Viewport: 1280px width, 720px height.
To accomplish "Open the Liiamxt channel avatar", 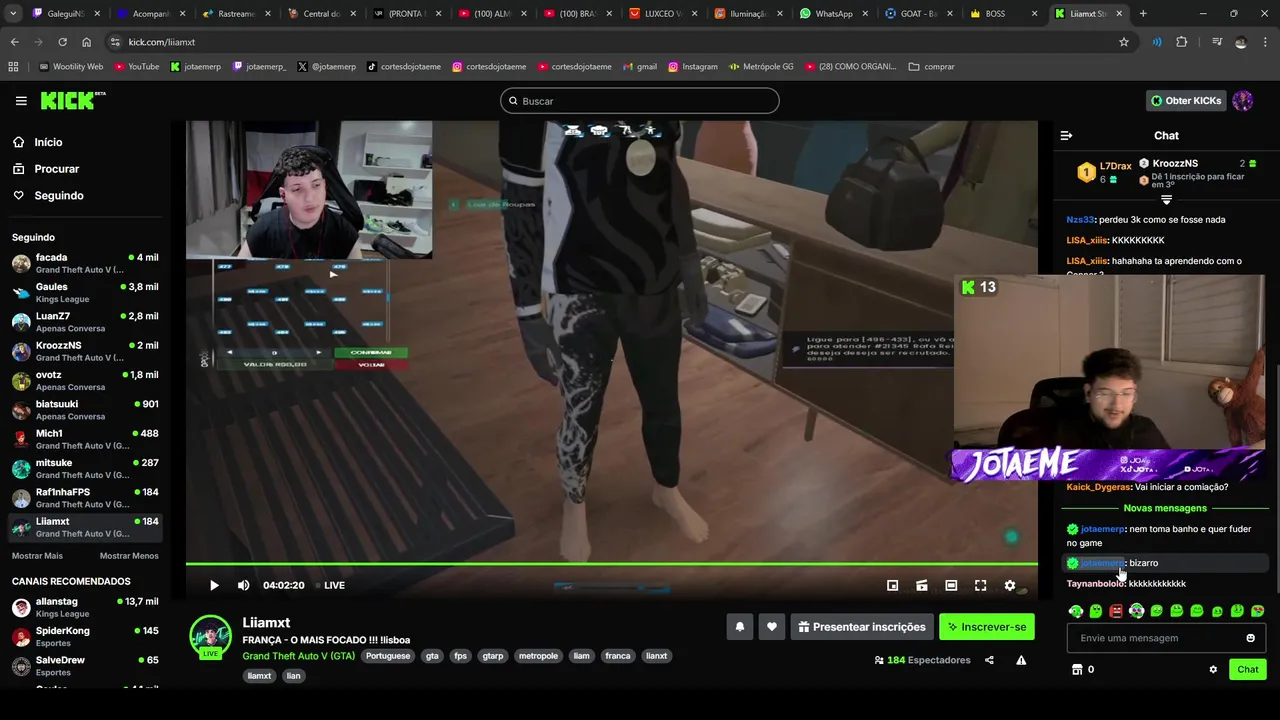I will (210, 636).
